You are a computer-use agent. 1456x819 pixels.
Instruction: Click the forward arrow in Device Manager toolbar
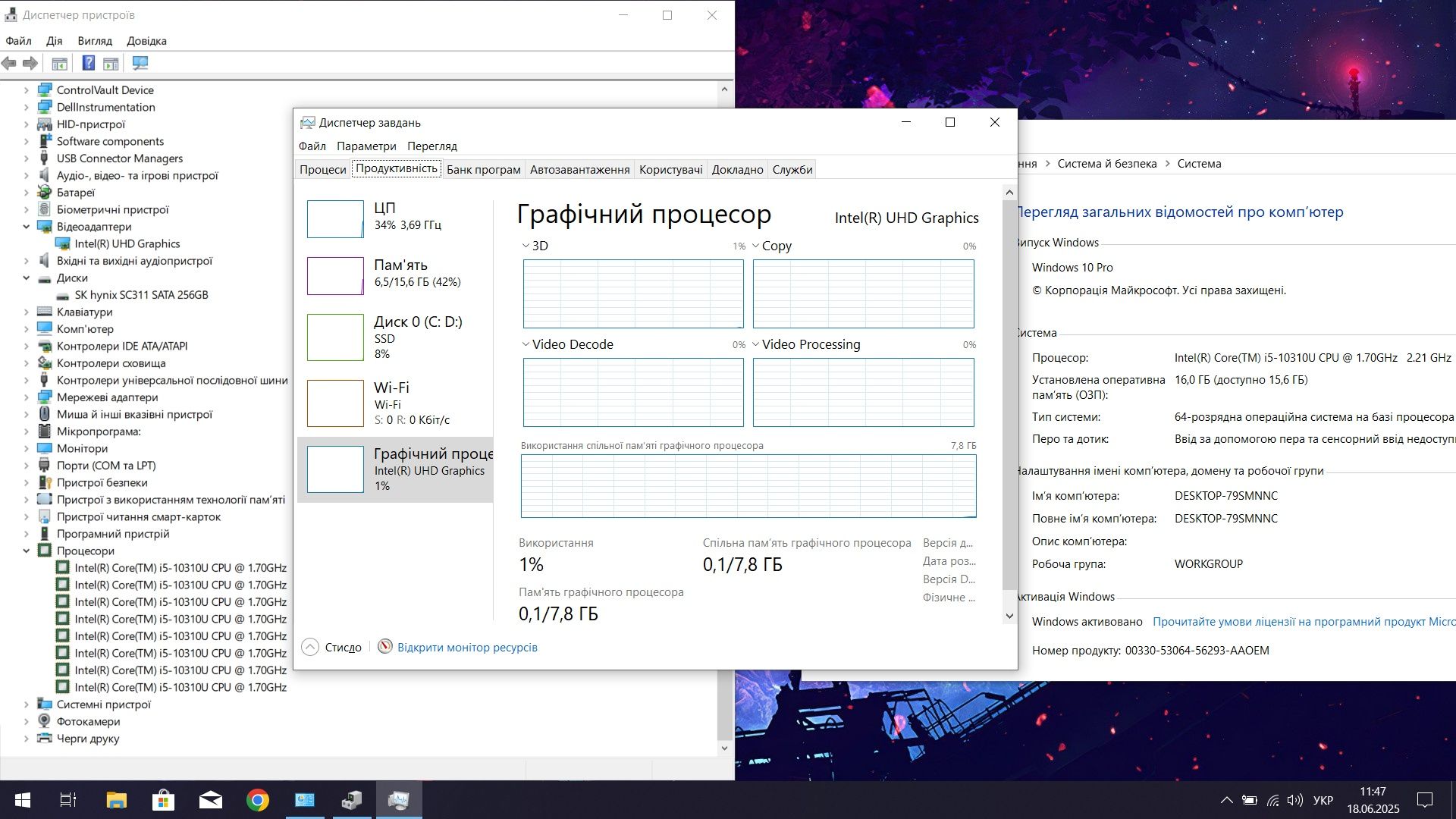pyautogui.click(x=30, y=63)
